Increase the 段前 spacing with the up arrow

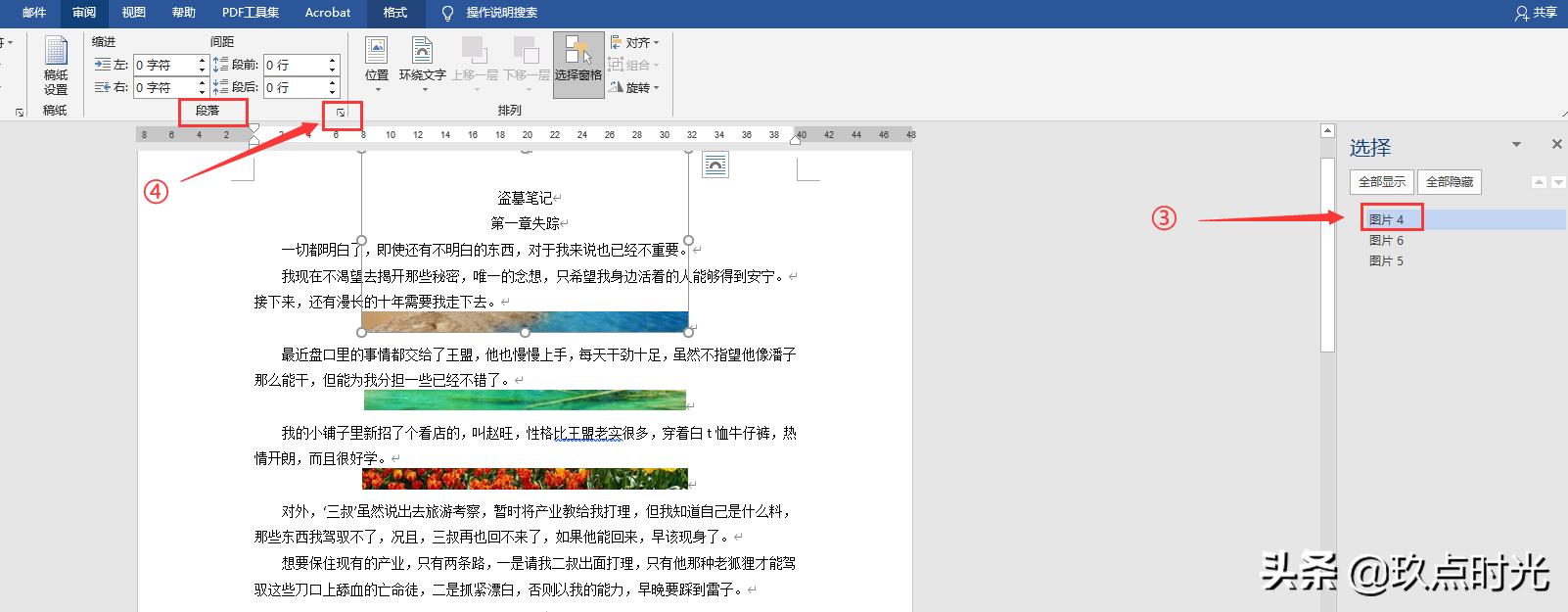333,60
